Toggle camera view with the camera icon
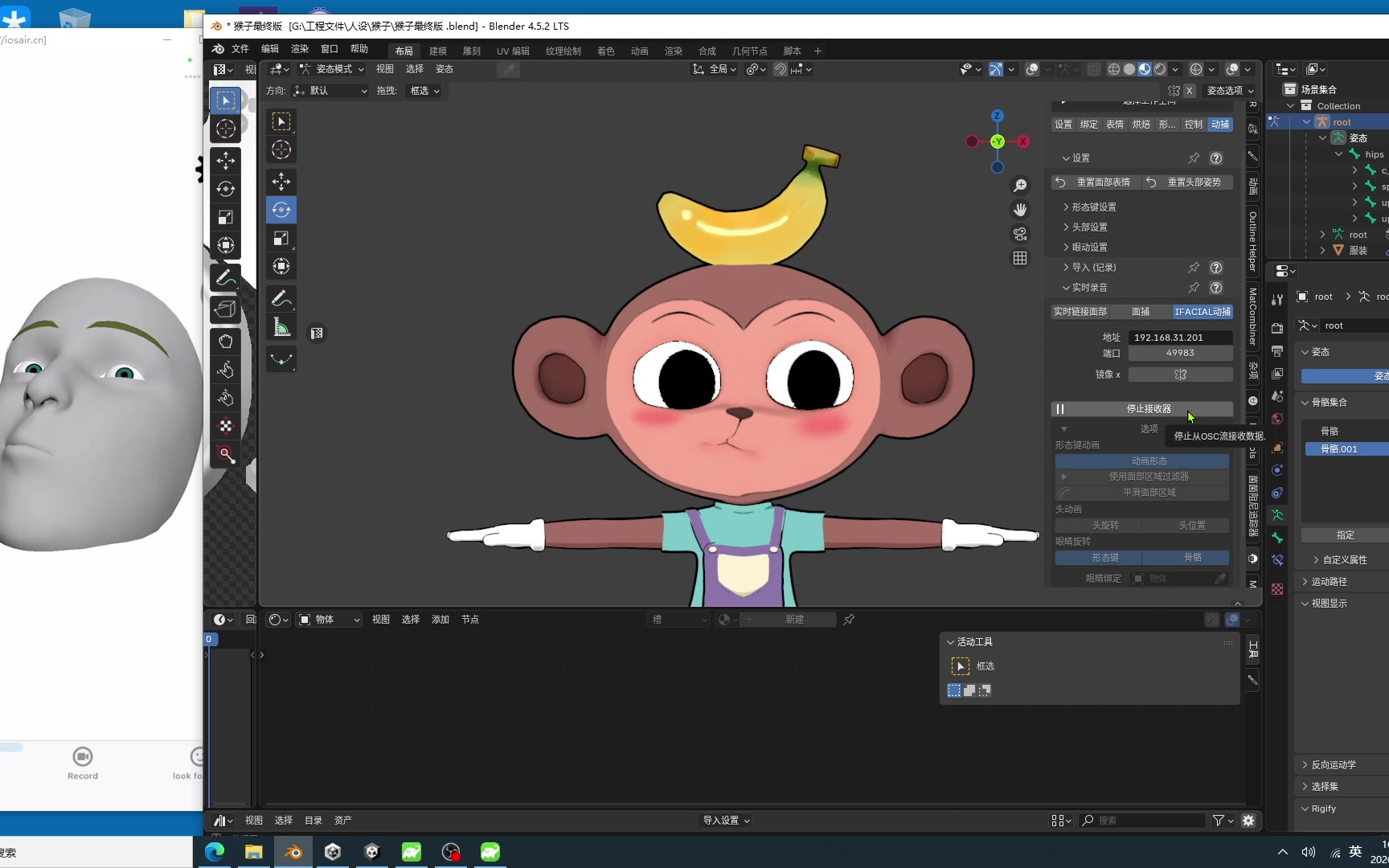This screenshot has height=868, width=1389. click(x=1020, y=234)
